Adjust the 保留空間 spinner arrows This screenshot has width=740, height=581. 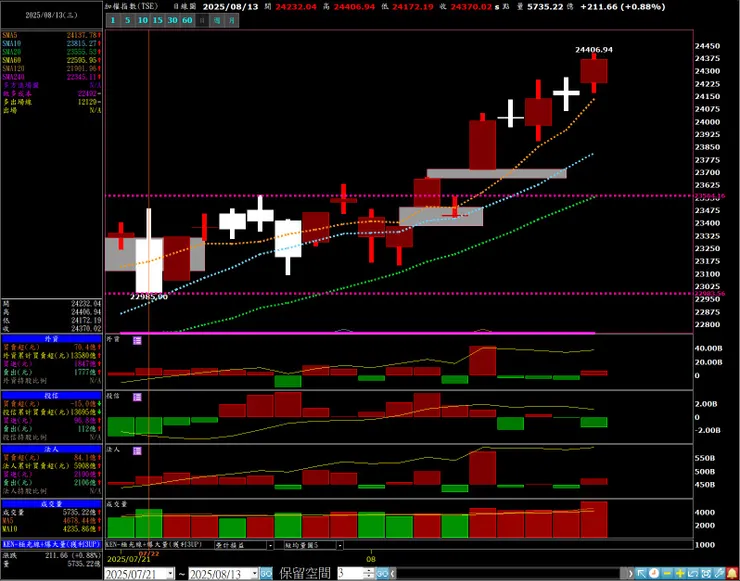370,574
